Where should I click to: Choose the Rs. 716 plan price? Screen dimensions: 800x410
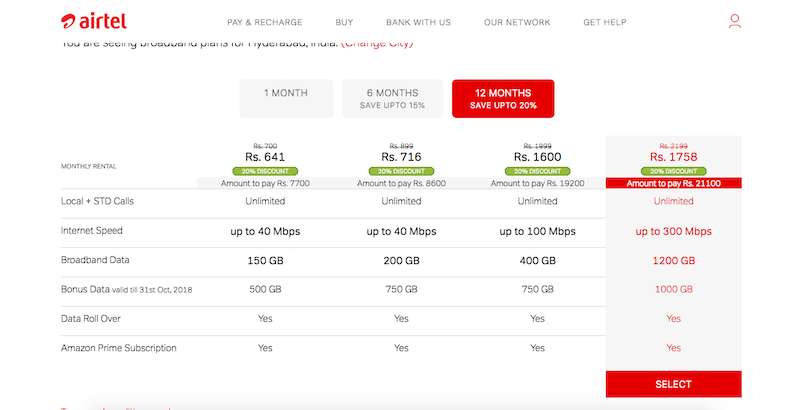click(402, 157)
